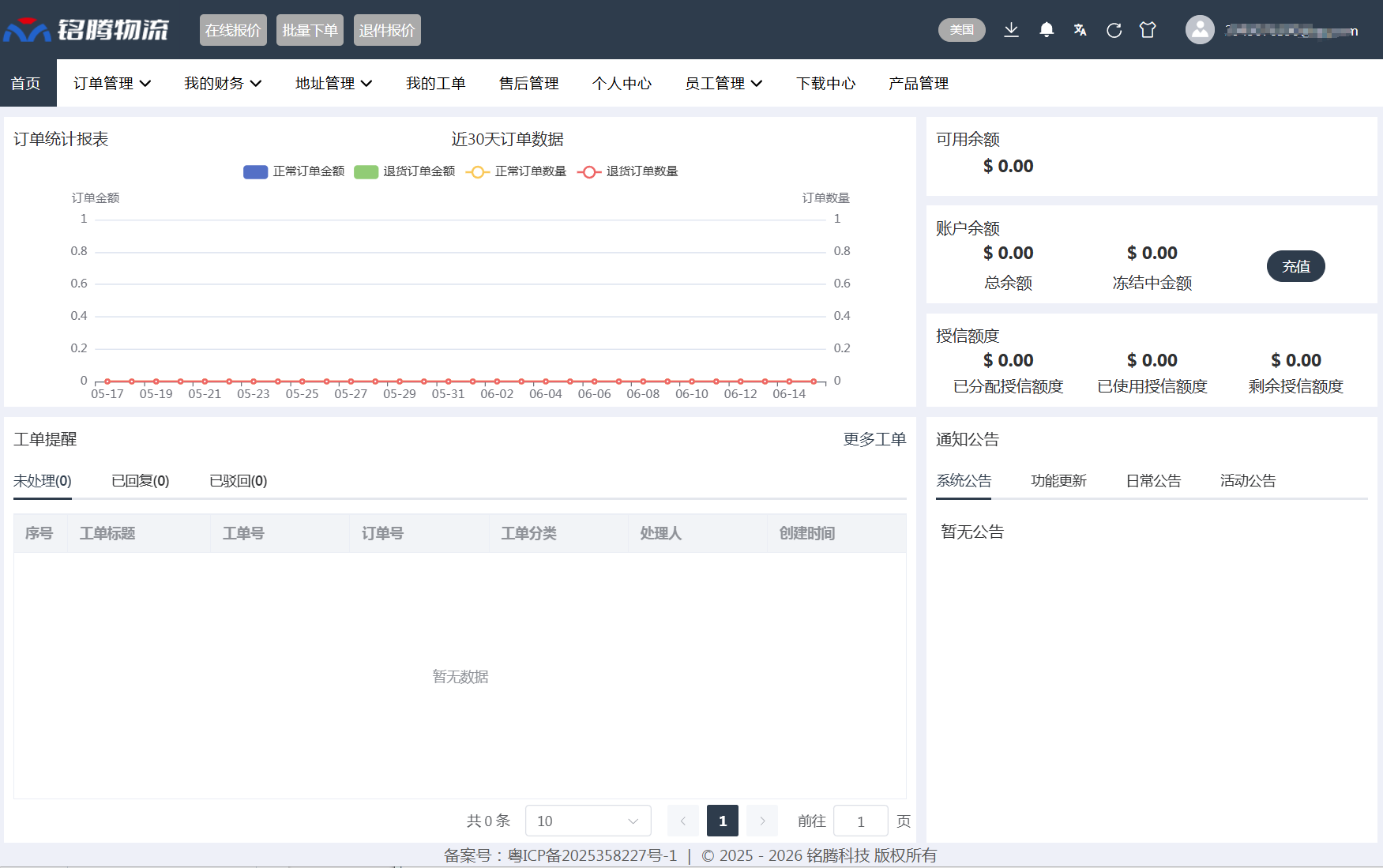Image resolution: width=1383 pixels, height=868 pixels.
Task: Toggle 退货订单金额 legend series
Action: (404, 171)
